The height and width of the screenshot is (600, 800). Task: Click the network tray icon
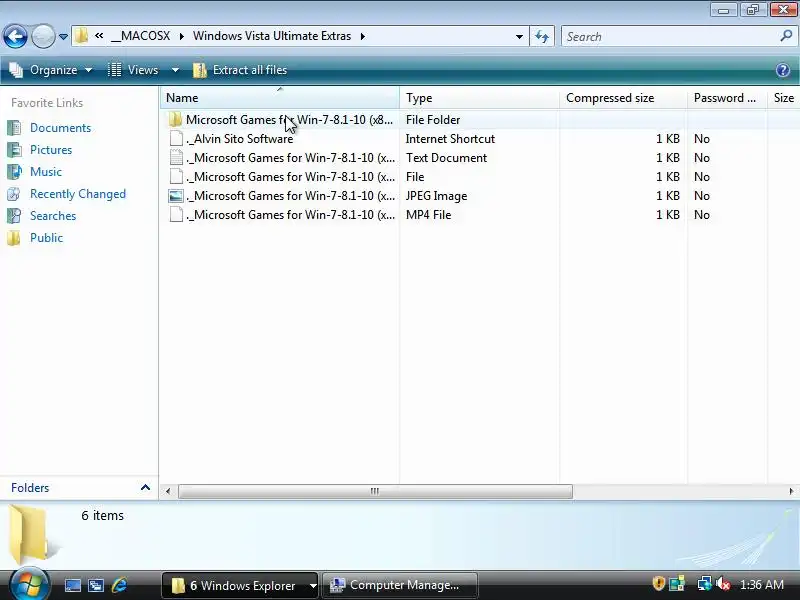pyautogui.click(x=705, y=584)
